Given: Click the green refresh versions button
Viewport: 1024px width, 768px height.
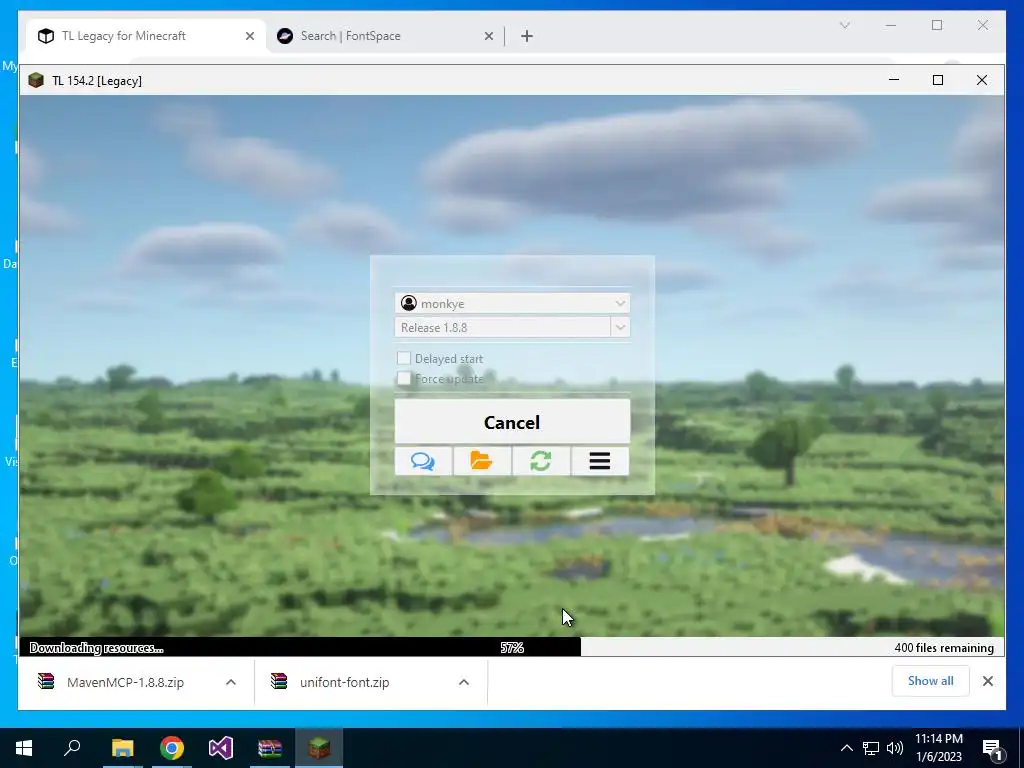Looking at the screenshot, I should 541,461.
